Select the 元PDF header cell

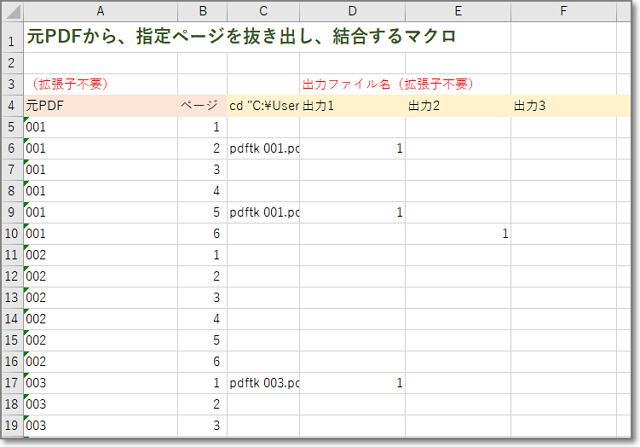(100, 105)
